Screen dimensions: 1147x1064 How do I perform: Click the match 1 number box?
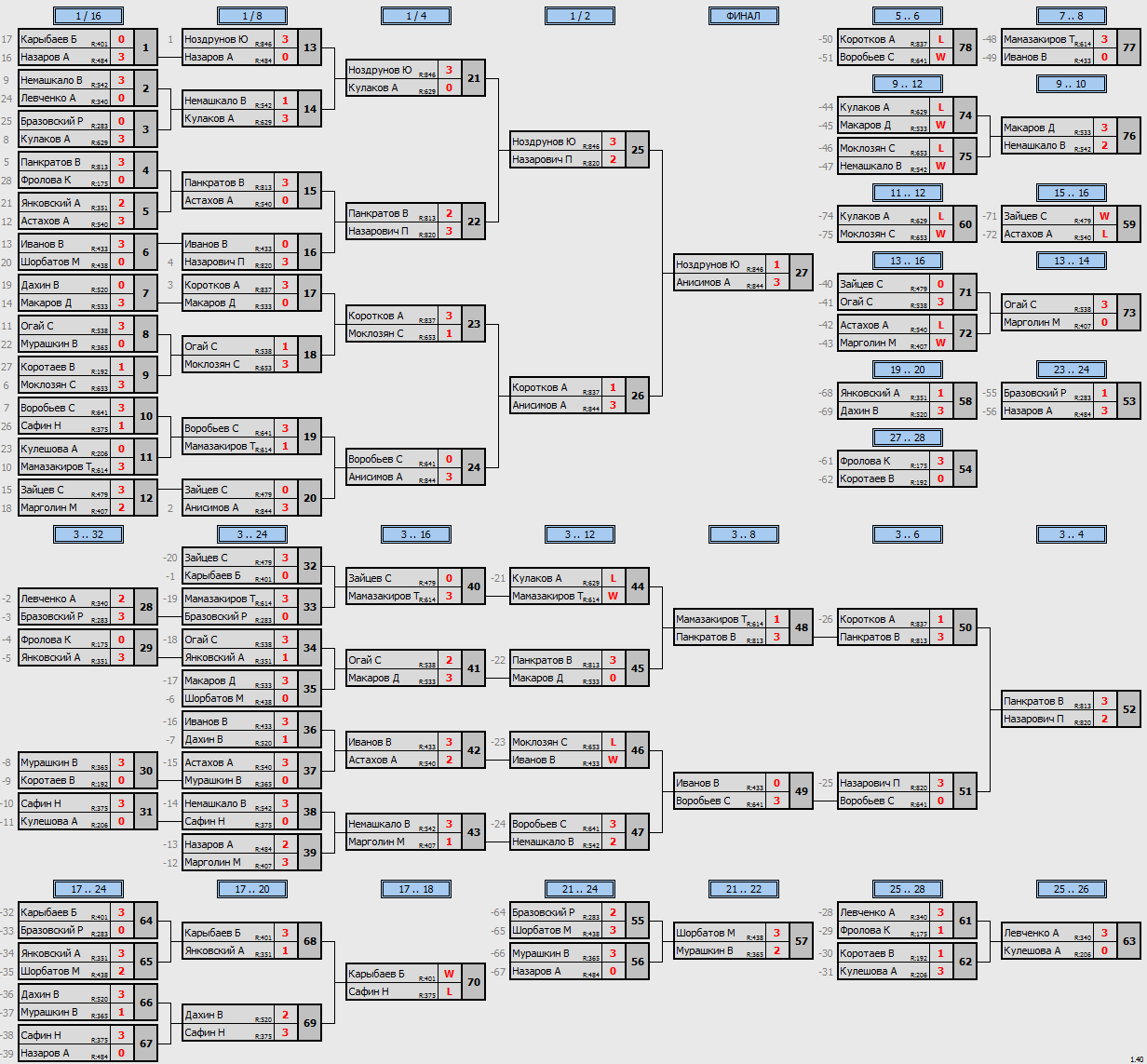146,47
